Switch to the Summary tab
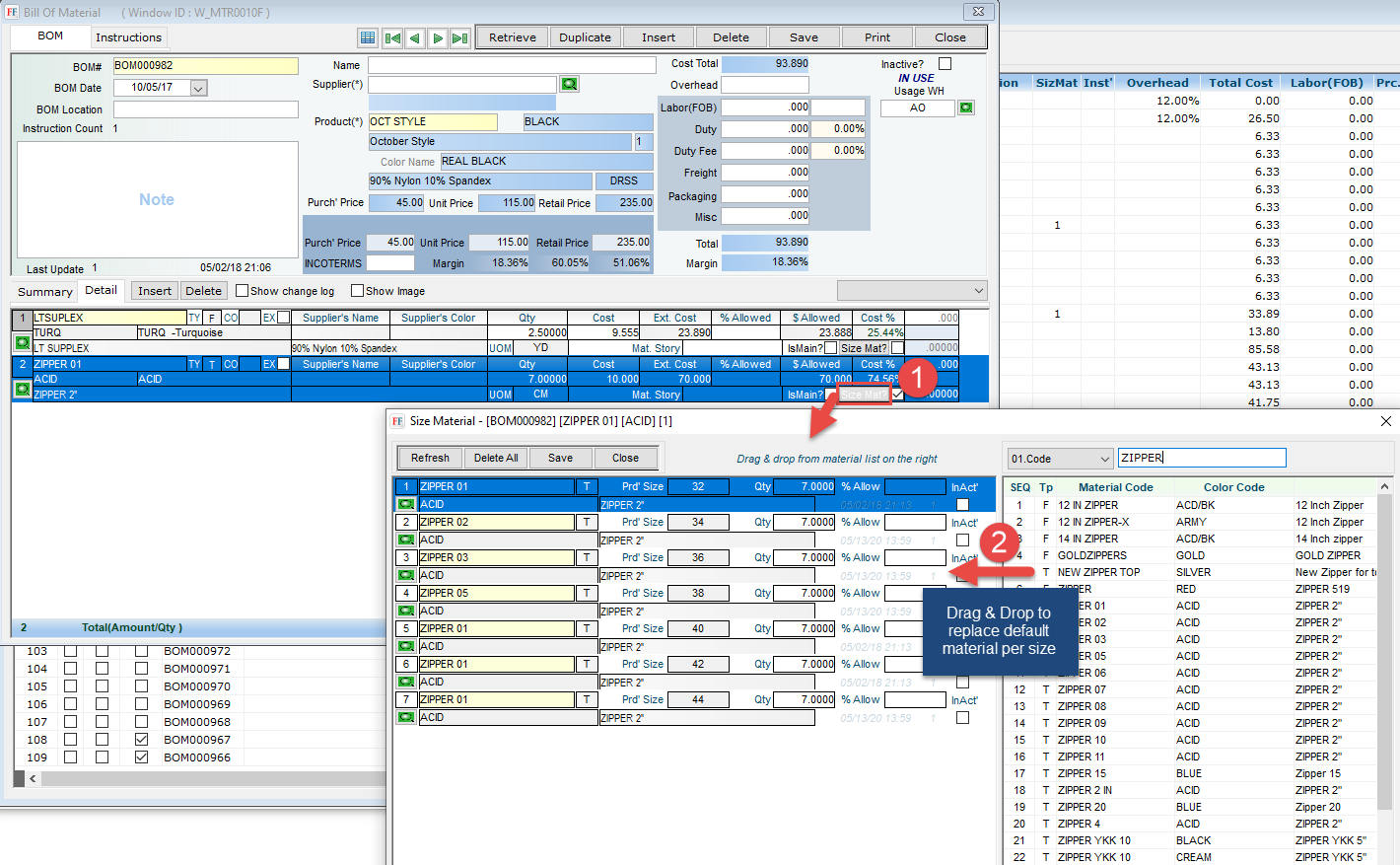The height and width of the screenshot is (865, 1400). pyautogui.click(x=44, y=292)
